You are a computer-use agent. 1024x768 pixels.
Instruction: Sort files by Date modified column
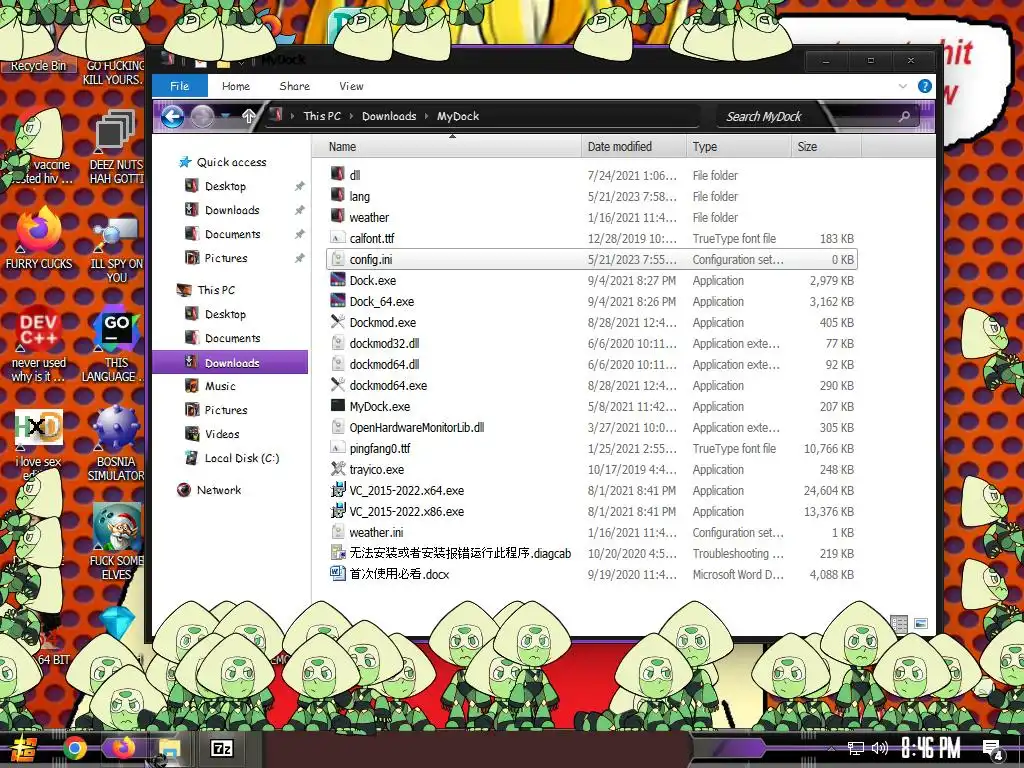coord(633,147)
